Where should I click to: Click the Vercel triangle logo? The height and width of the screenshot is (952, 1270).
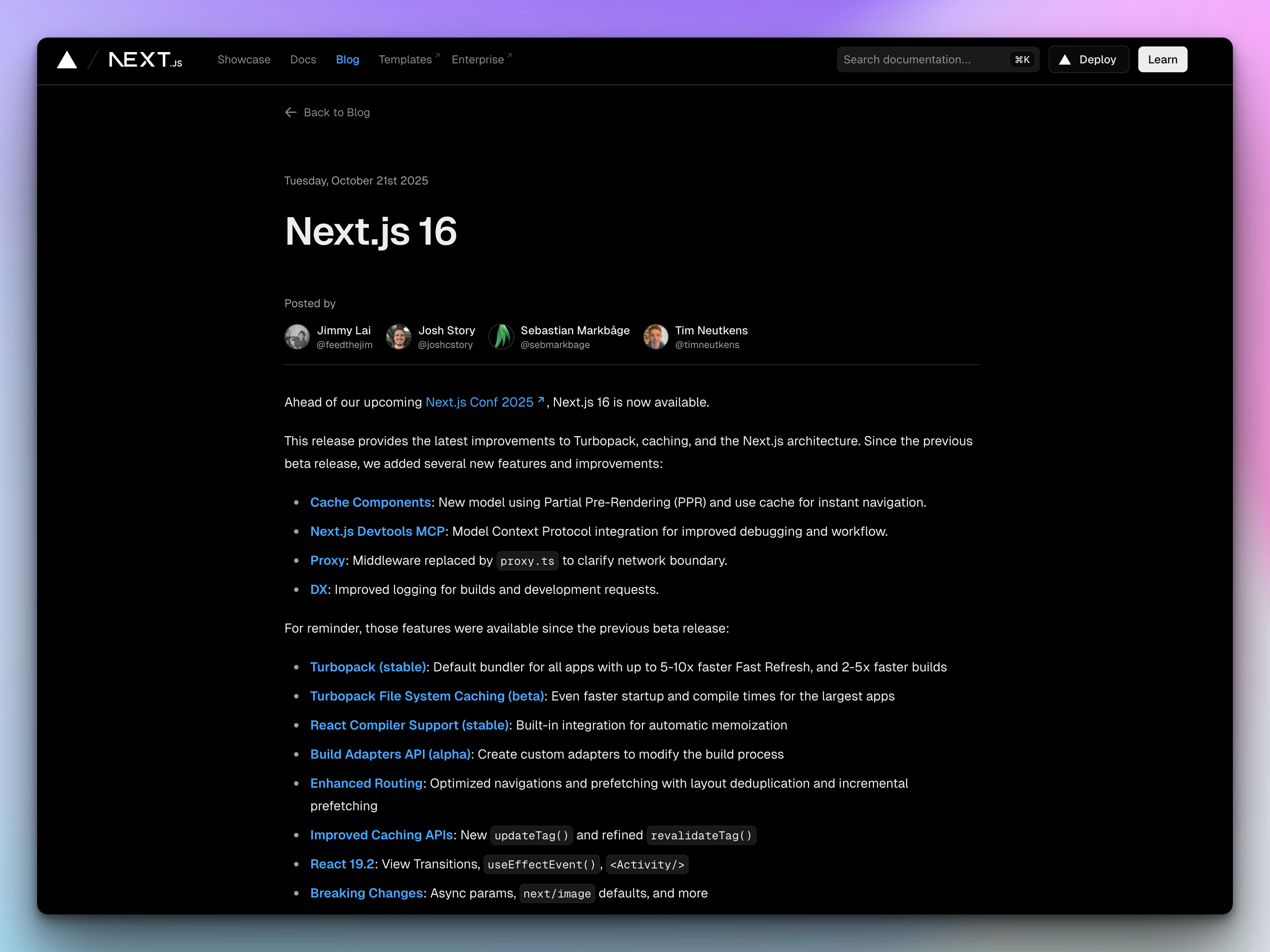coord(67,59)
